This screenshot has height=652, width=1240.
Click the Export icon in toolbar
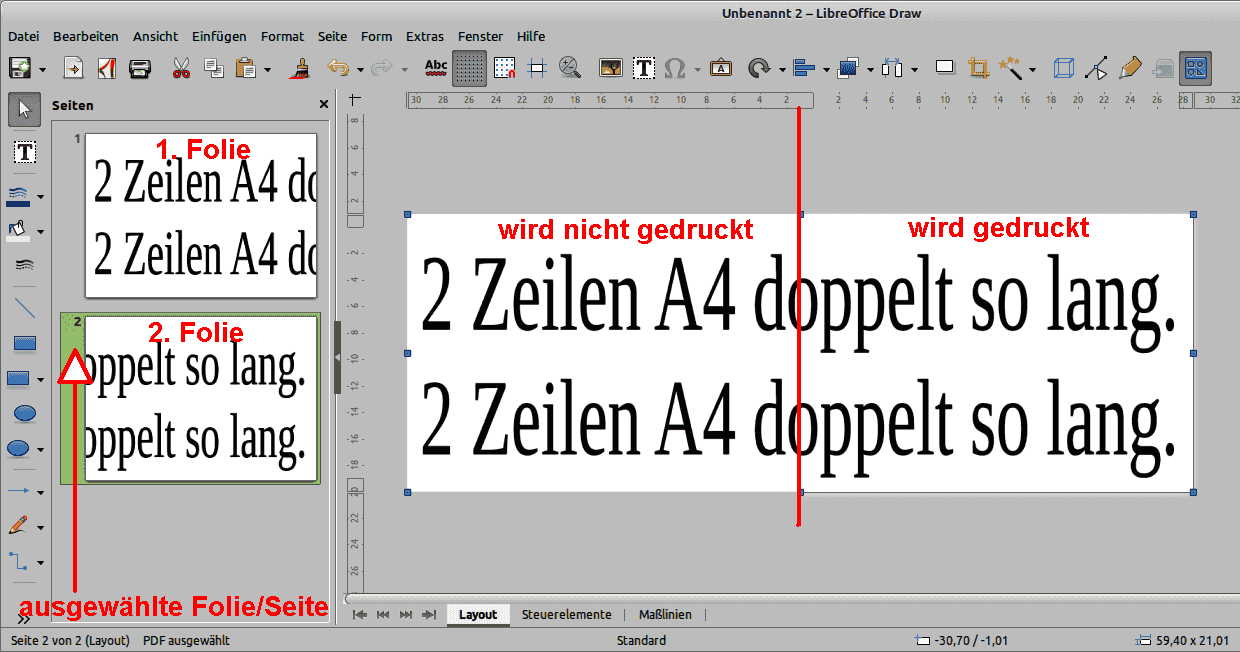point(73,68)
